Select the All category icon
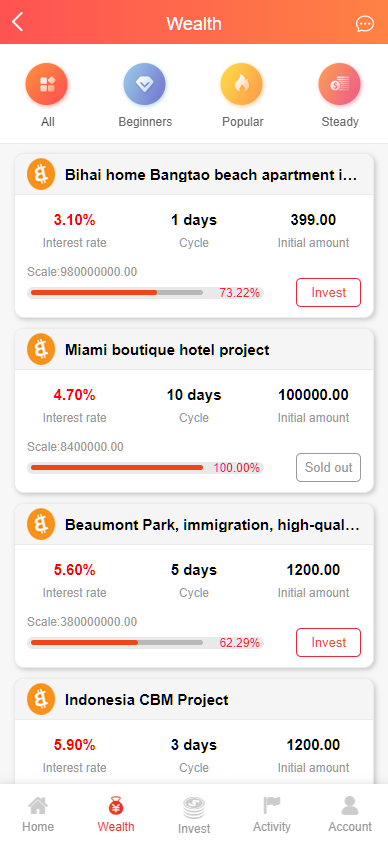The width and height of the screenshot is (388, 843). (47, 84)
